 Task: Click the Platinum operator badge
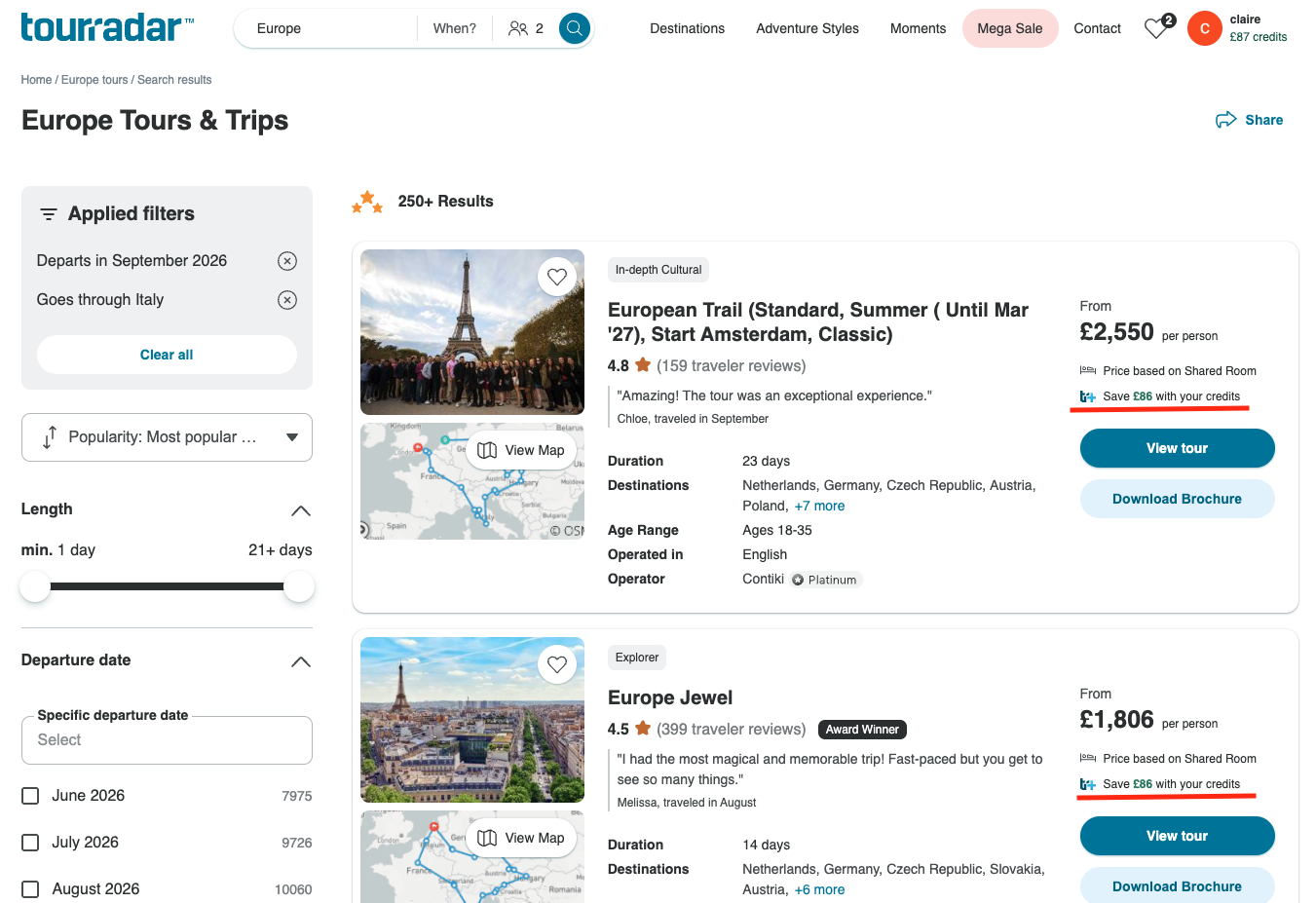tap(825, 580)
